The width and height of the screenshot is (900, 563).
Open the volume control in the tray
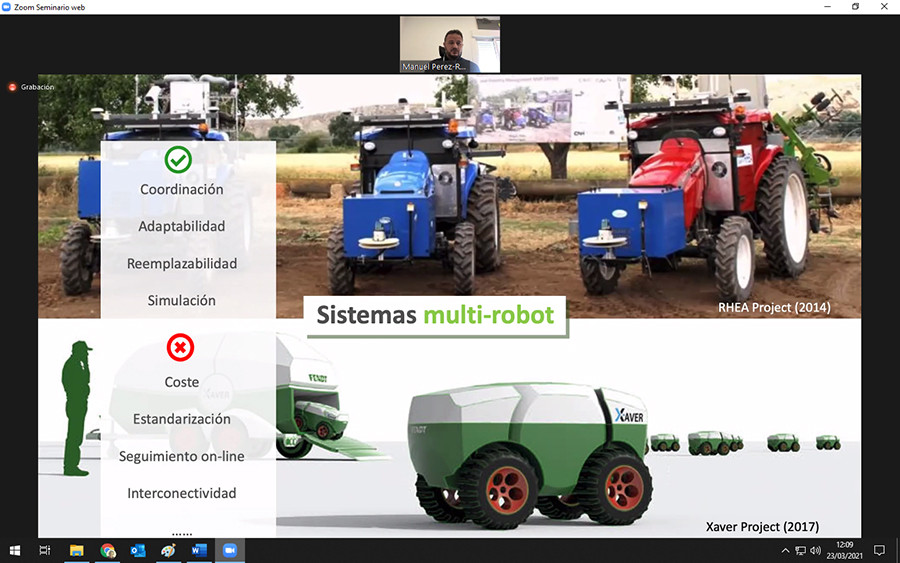click(815, 551)
